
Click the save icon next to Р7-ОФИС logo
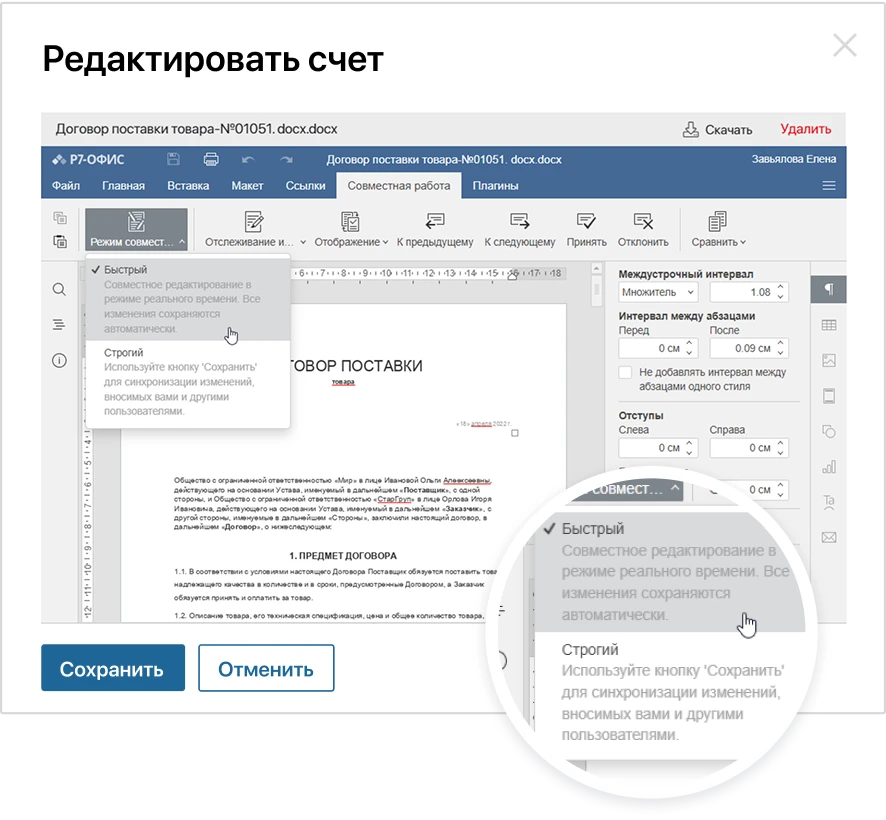(x=175, y=159)
